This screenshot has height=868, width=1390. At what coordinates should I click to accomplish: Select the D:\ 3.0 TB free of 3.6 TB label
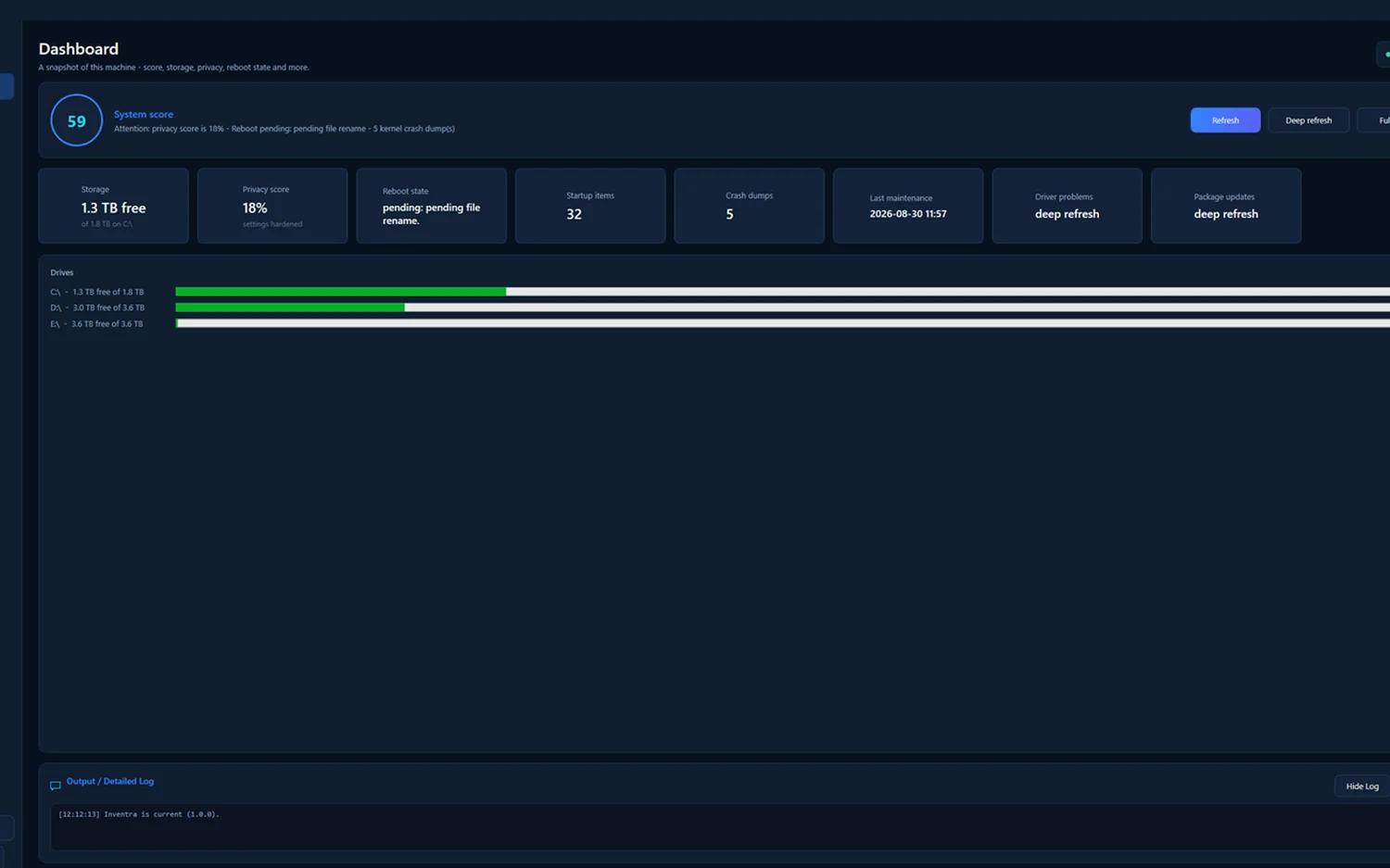97,308
